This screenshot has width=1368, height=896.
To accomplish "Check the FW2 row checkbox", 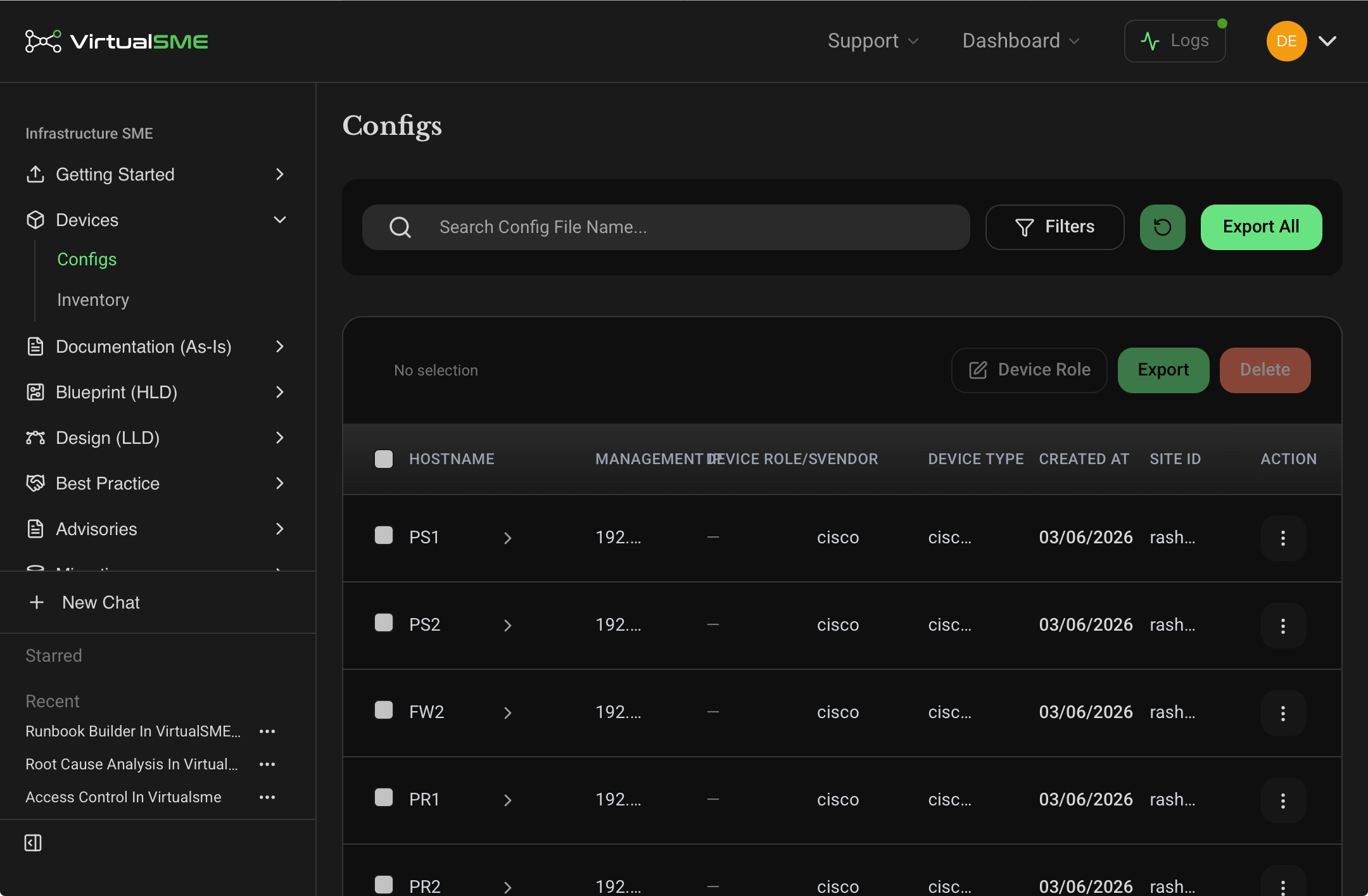I will tap(384, 710).
